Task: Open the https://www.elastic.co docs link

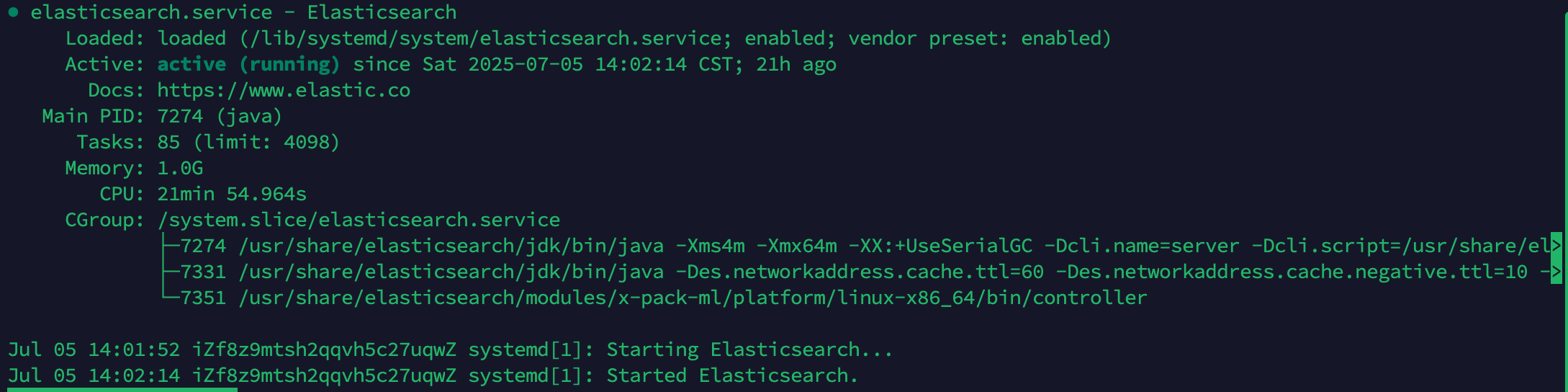Action: 284,90
